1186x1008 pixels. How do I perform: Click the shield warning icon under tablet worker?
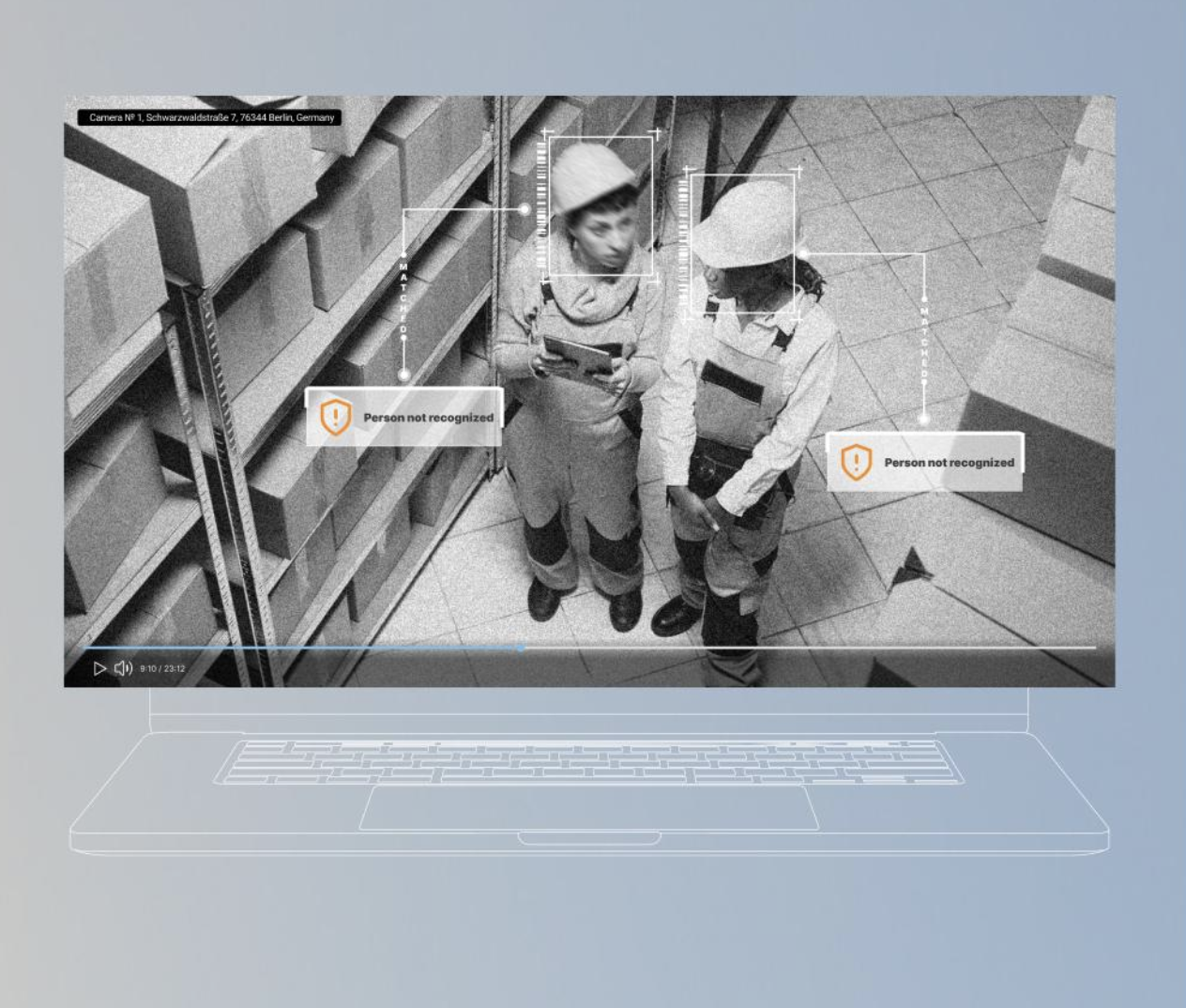335,418
